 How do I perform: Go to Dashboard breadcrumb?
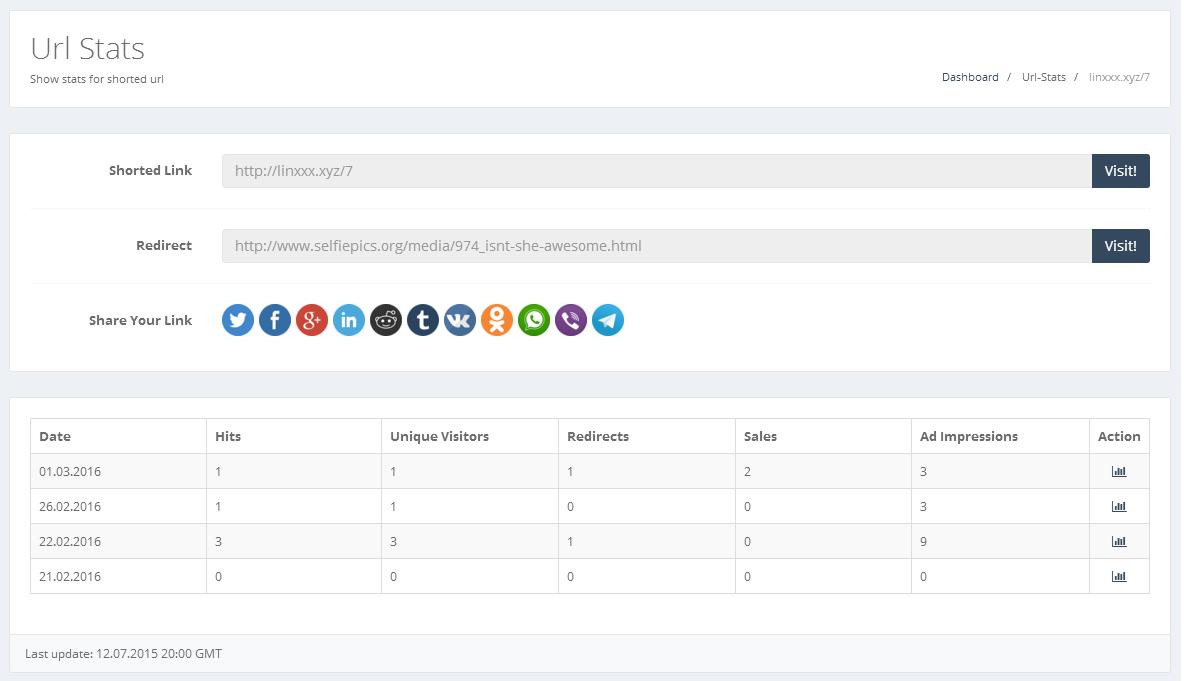[970, 77]
